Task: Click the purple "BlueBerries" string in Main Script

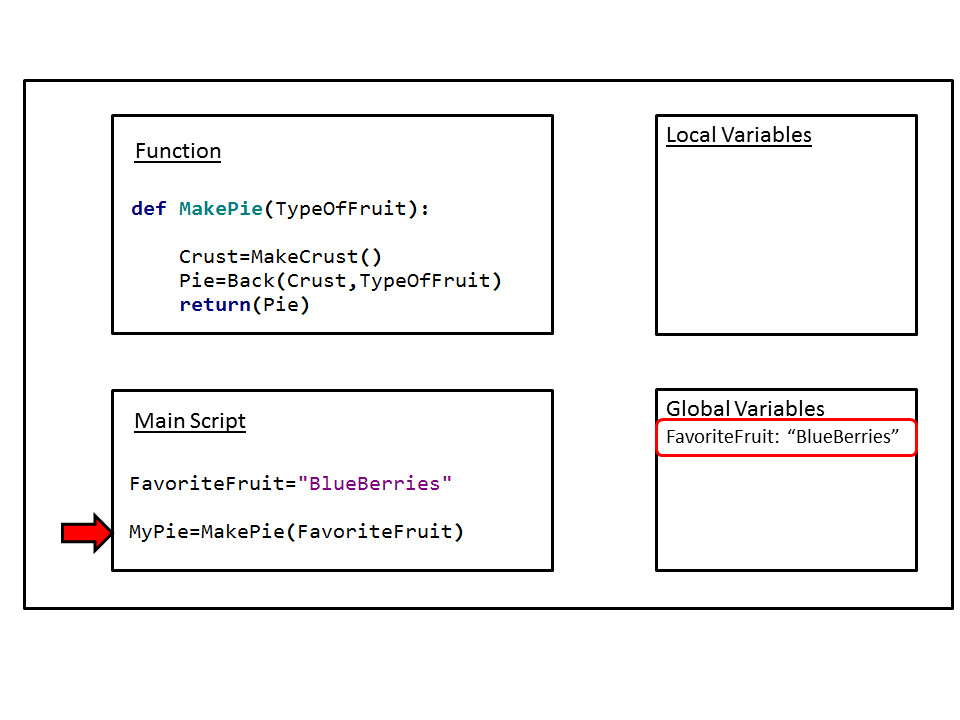Action: [375, 484]
